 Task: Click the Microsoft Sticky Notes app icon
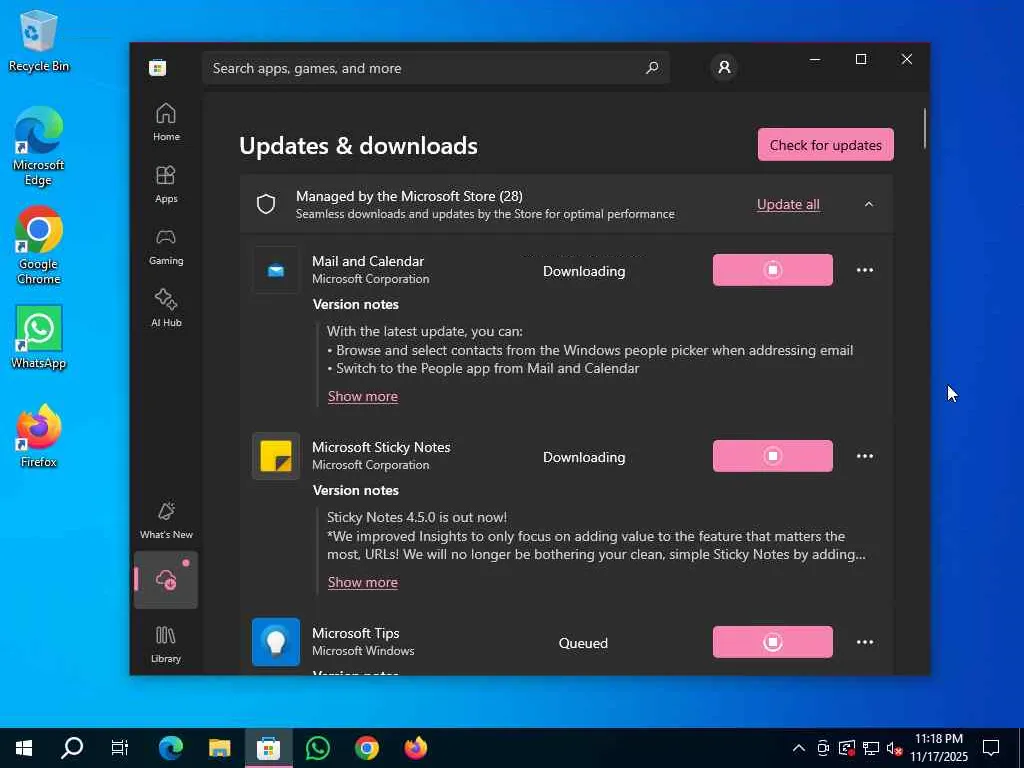[276, 456]
